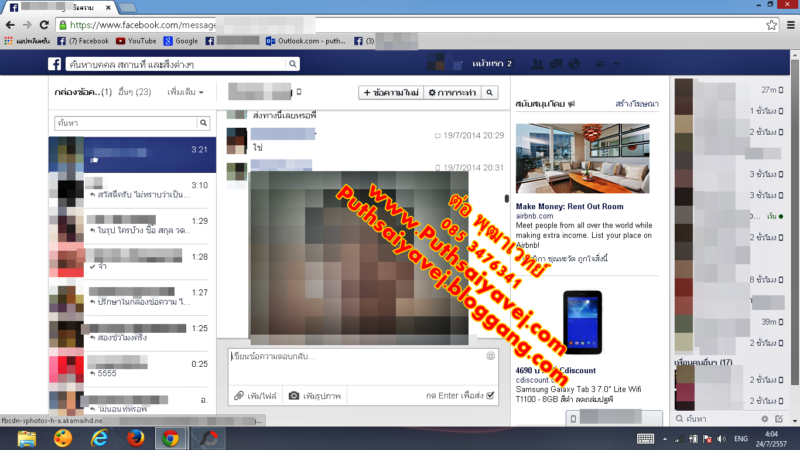Open the conversation timed 3:10
This screenshot has width=800, height=450.
click(x=132, y=190)
